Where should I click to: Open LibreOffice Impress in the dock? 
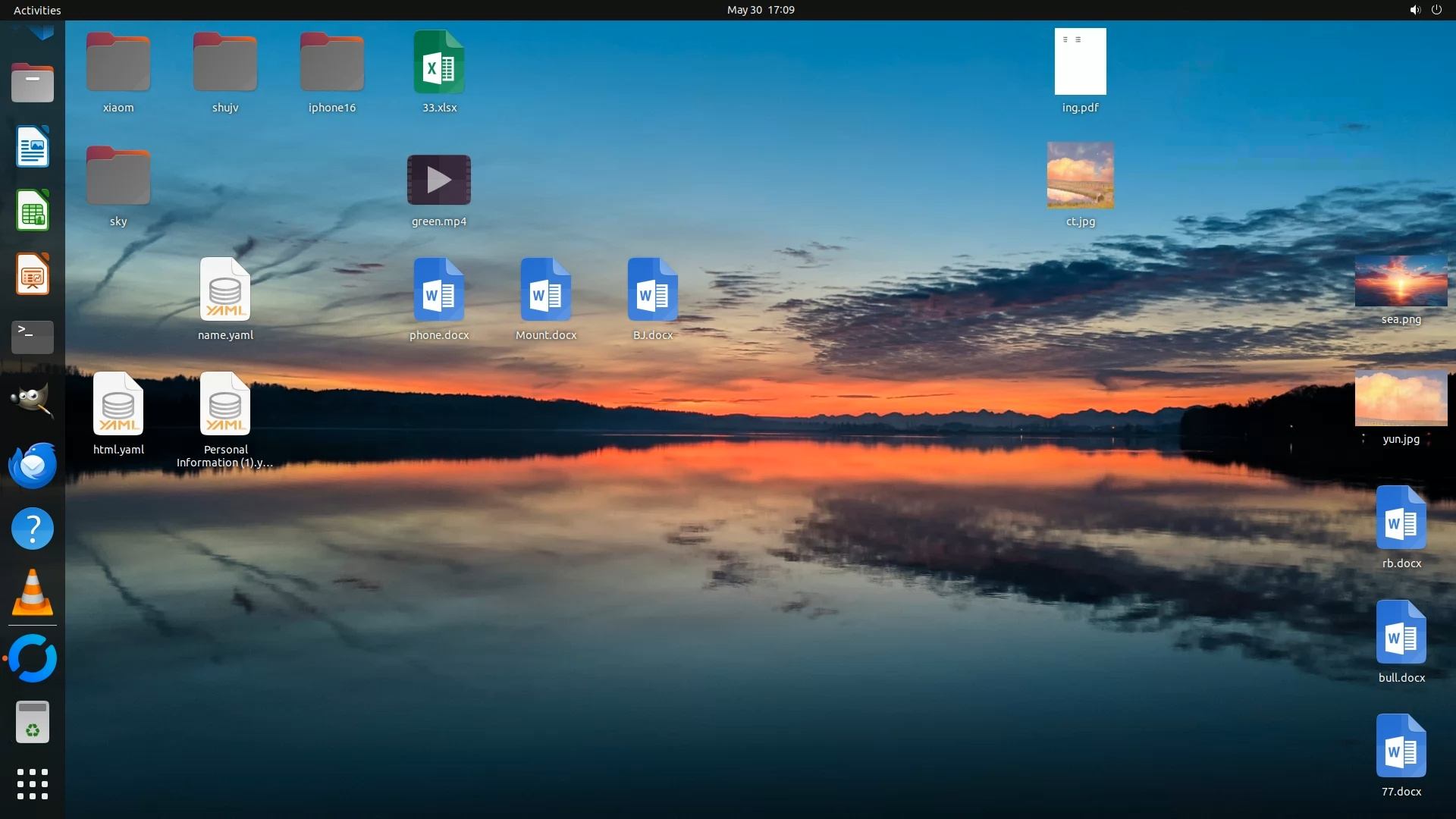pos(33,274)
